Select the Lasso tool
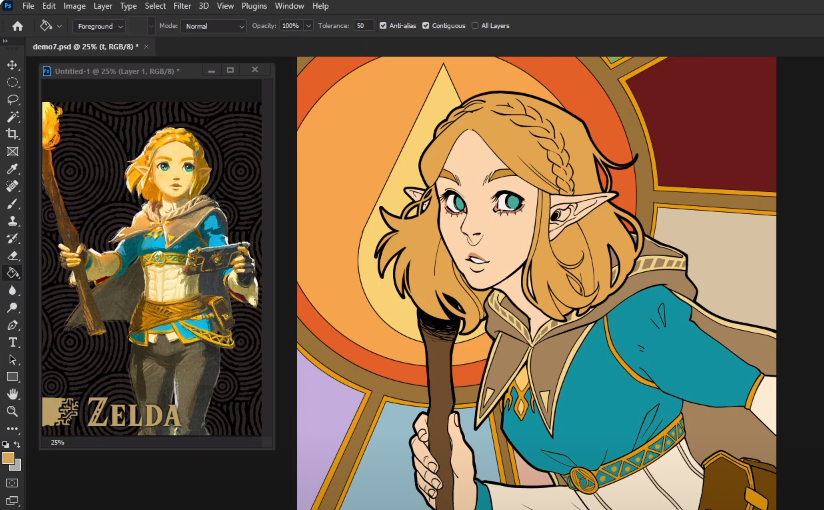The image size is (824, 510). coord(12,100)
